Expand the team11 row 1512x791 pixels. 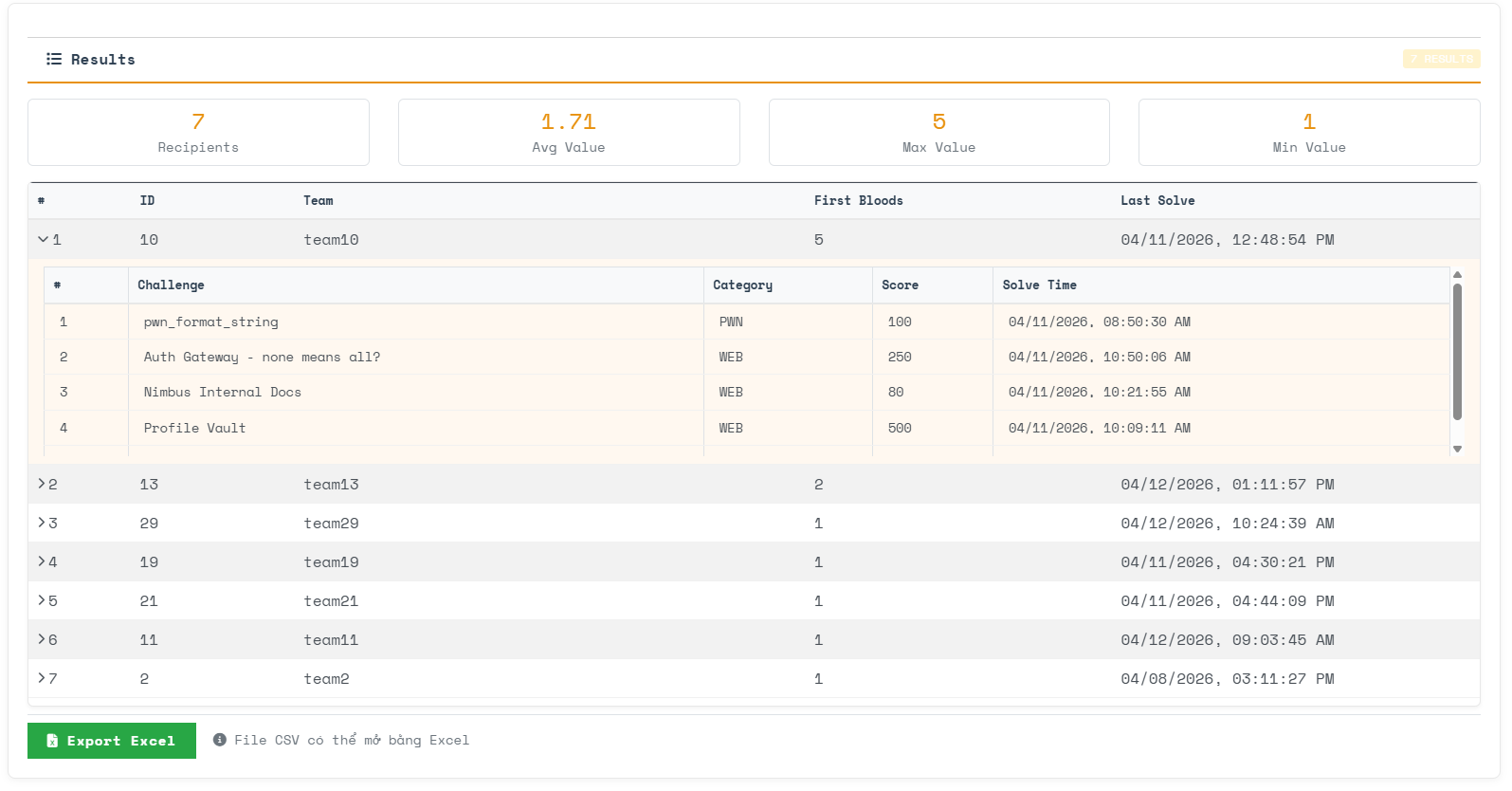[x=42, y=639]
